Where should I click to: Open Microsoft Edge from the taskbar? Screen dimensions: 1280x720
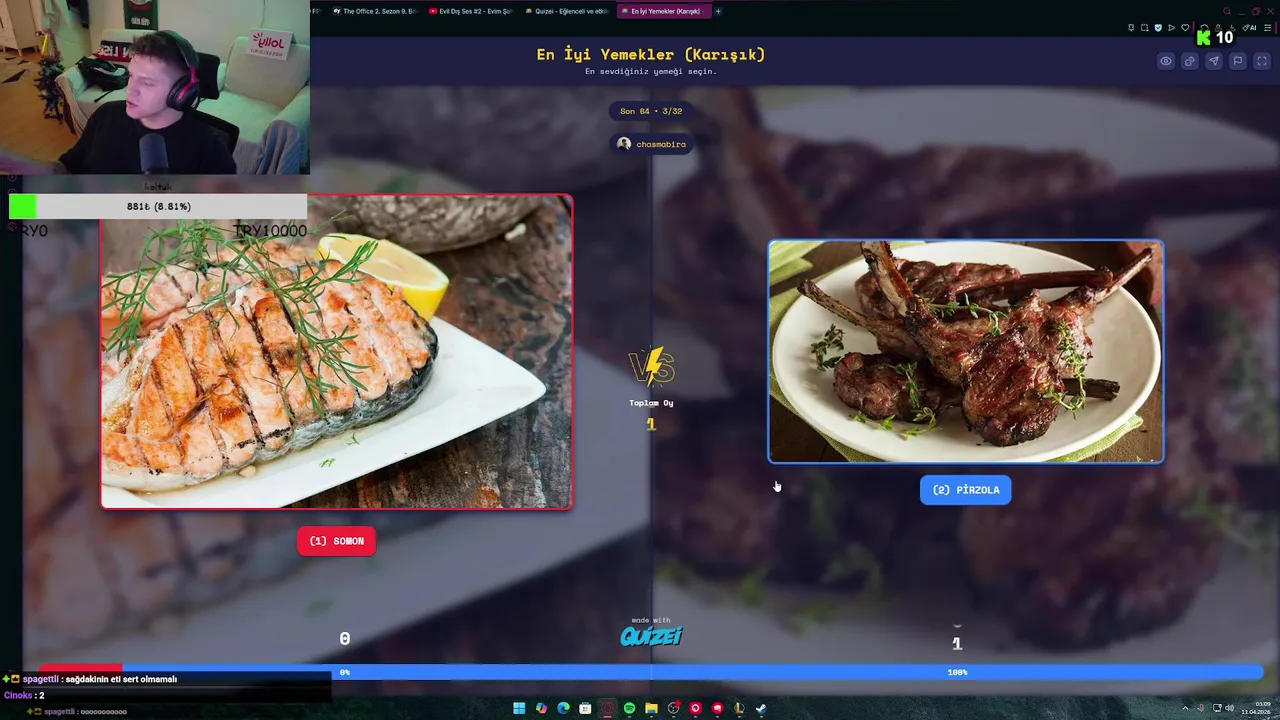click(x=563, y=708)
